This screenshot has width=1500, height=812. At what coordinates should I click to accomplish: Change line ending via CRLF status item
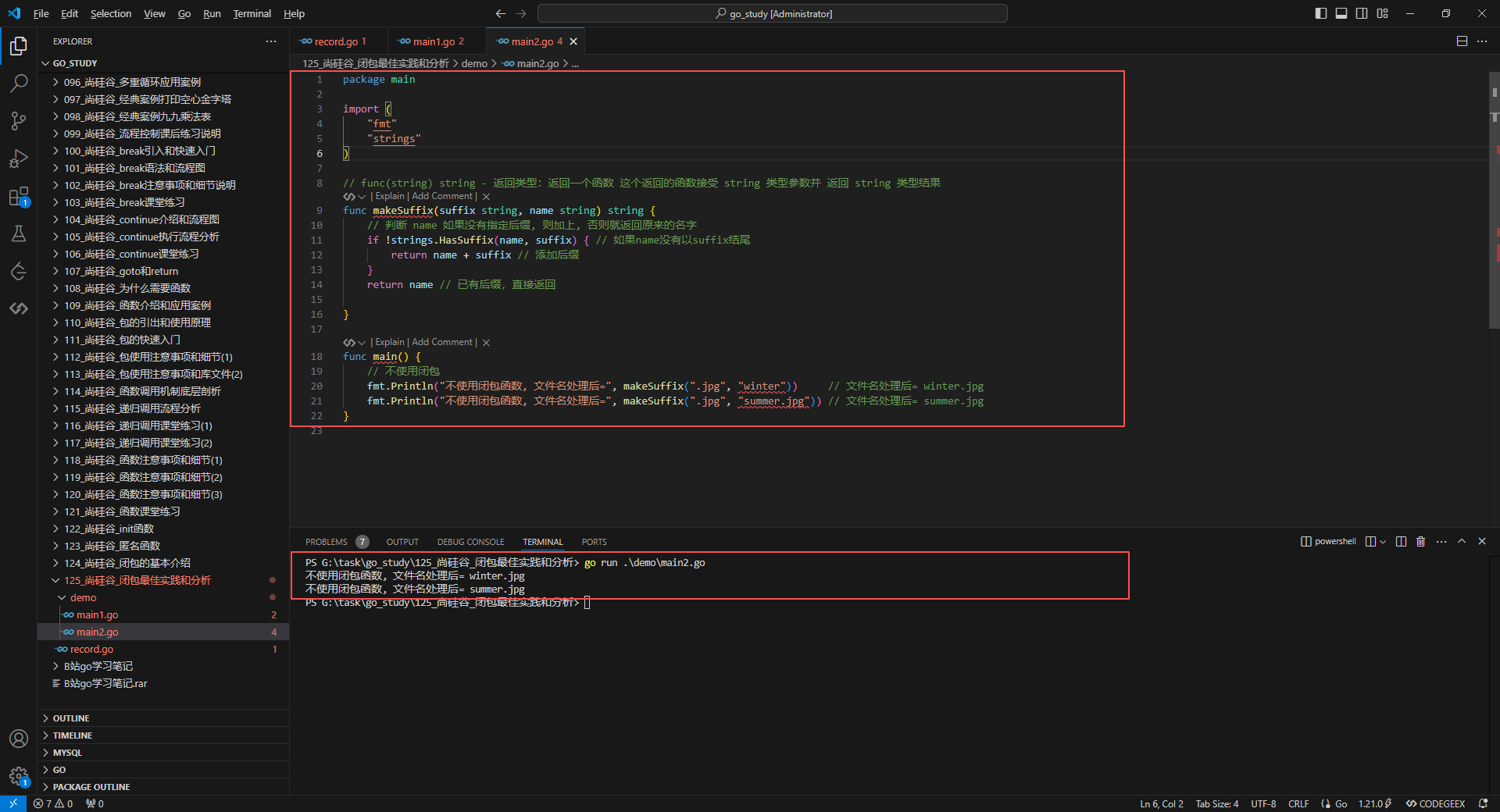tap(1298, 803)
